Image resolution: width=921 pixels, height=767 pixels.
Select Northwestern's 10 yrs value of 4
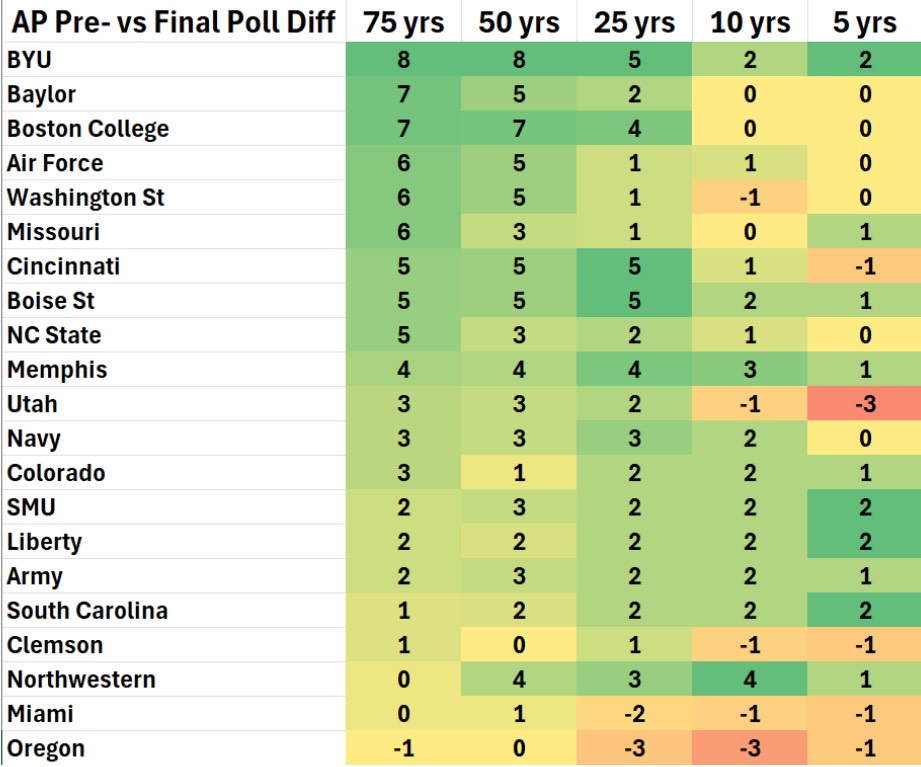coord(749,679)
